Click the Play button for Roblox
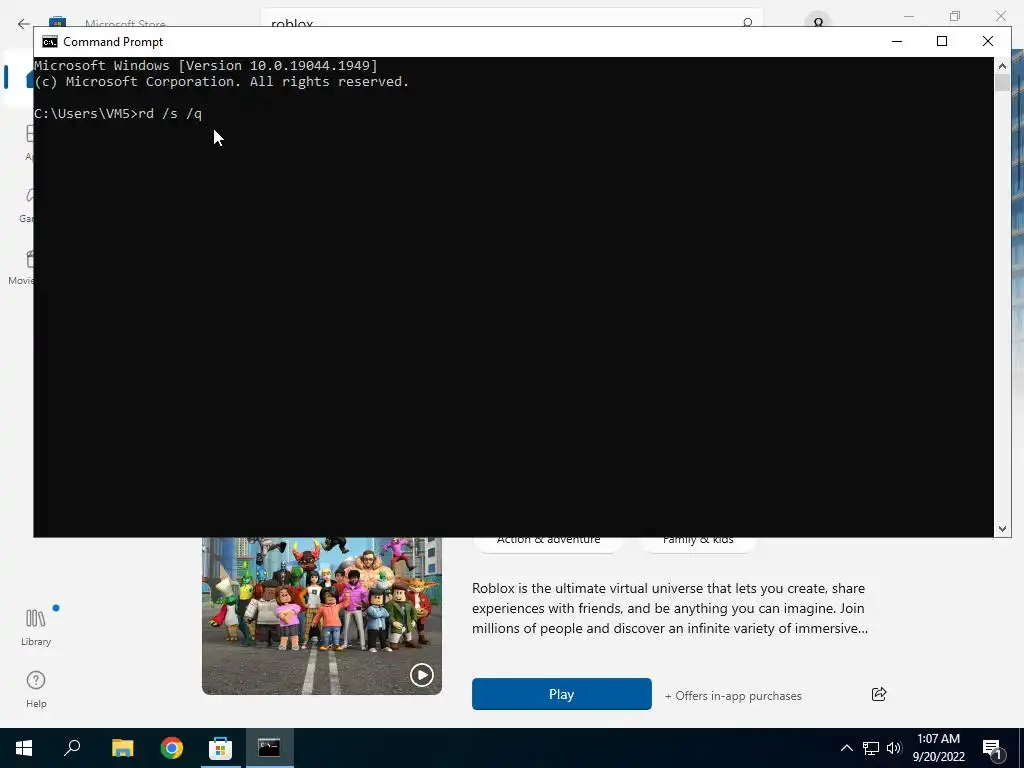 pos(562,694)
